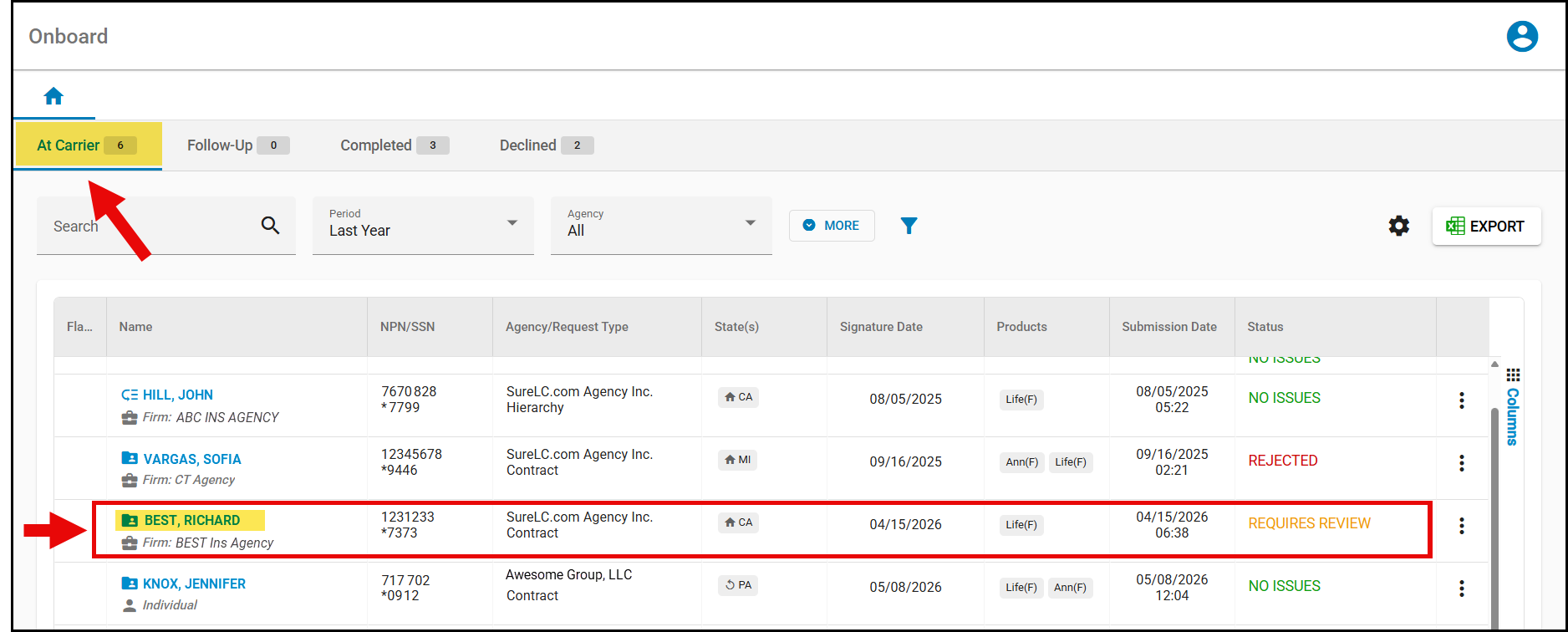Click the NO ISSUES status for KNOX, JENNIFER
Image resolution: width=1568 pixels, height=632 pixels.
[1285, 586]
